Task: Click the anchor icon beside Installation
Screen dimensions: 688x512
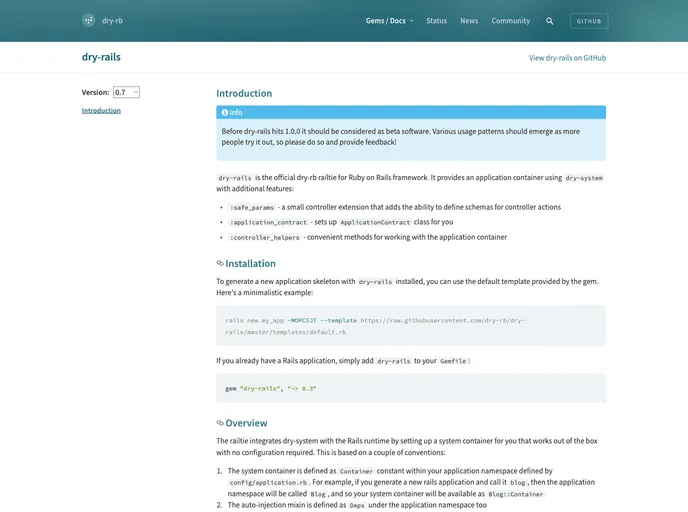Action: [x=220, y=264]
